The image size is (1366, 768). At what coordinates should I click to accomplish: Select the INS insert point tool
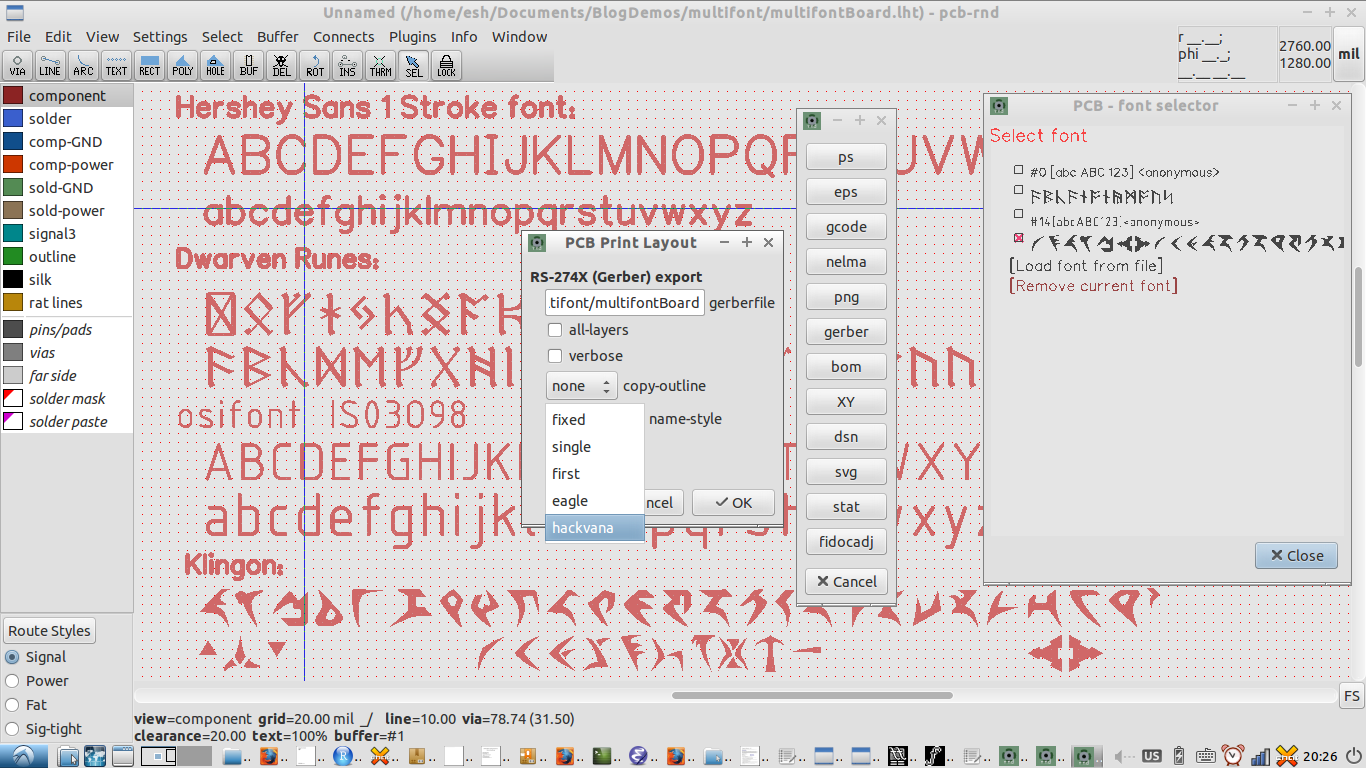347,66
